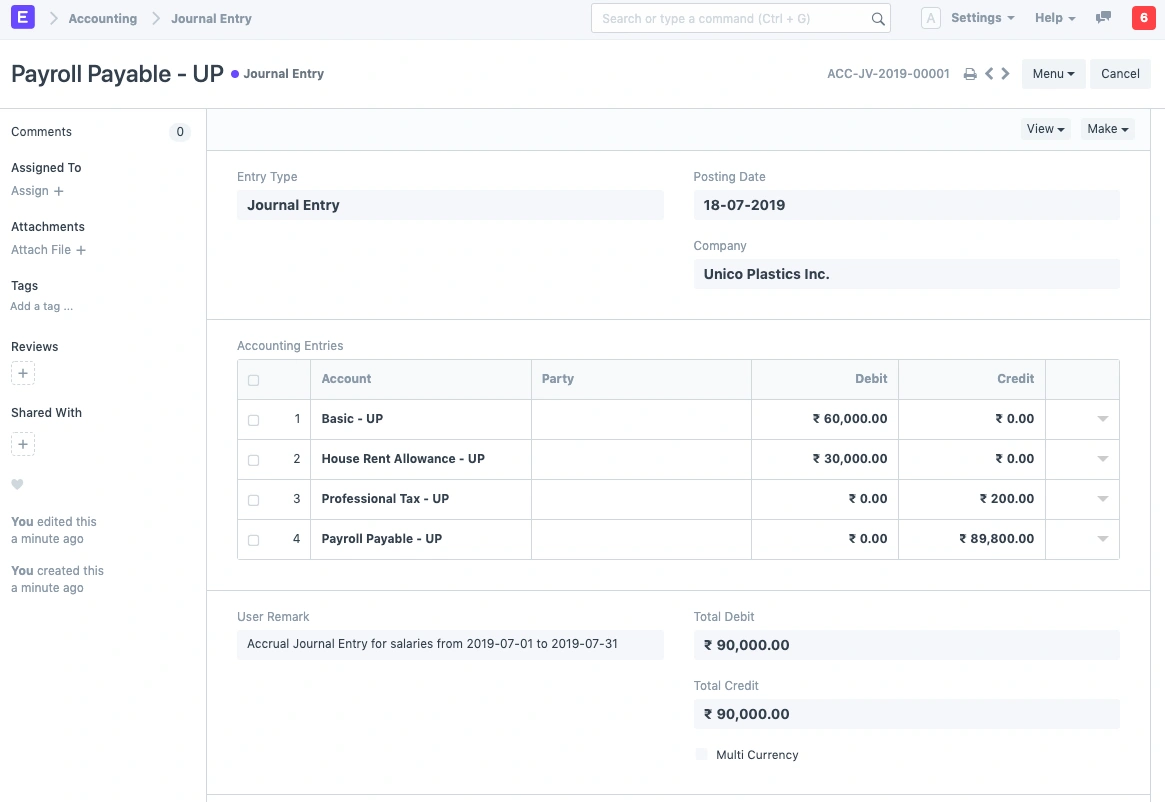
Task: Add a review with the plus under Reviews
Action: 22,373
